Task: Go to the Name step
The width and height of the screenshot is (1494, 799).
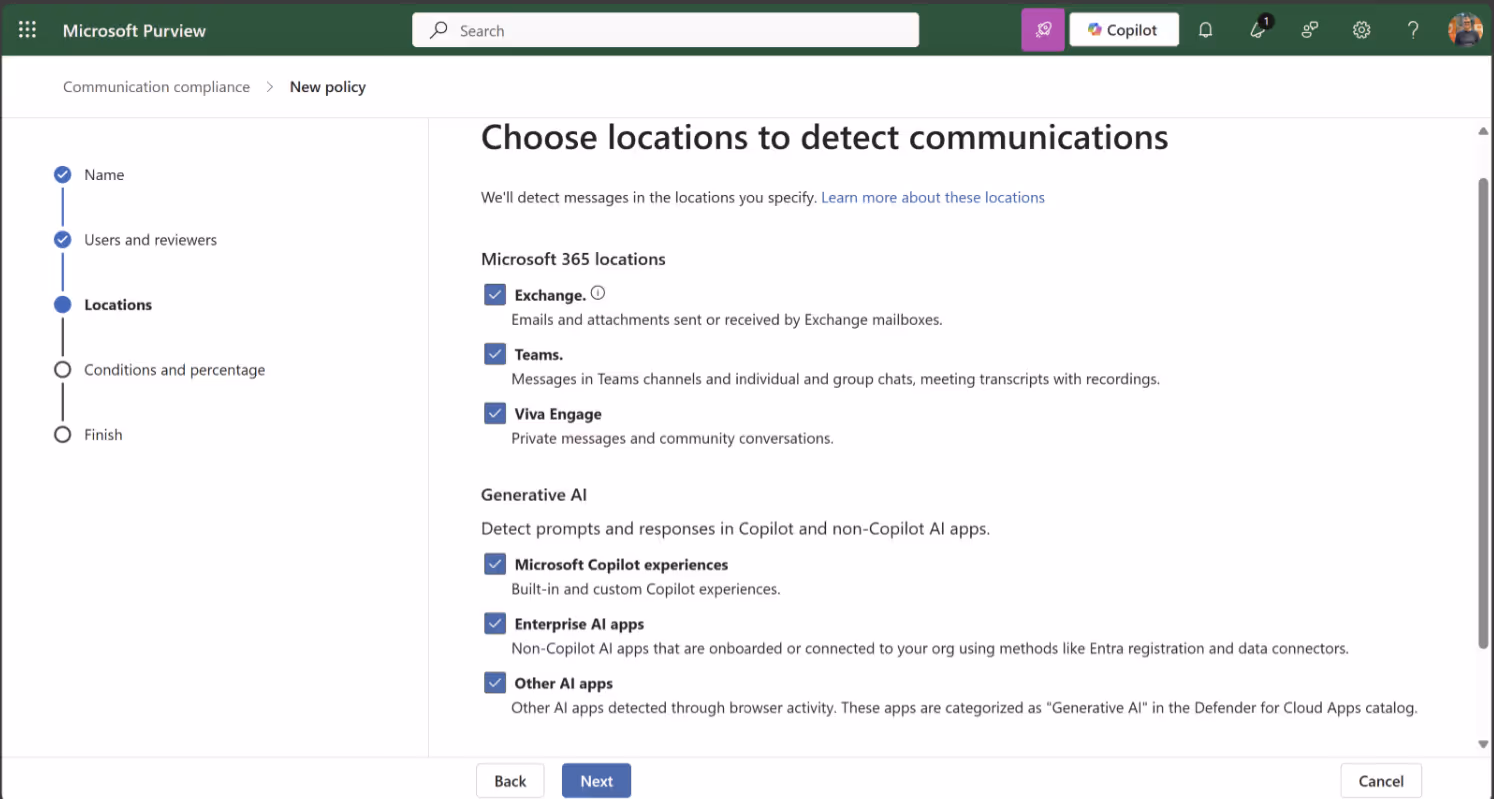Action: [104, 175]
